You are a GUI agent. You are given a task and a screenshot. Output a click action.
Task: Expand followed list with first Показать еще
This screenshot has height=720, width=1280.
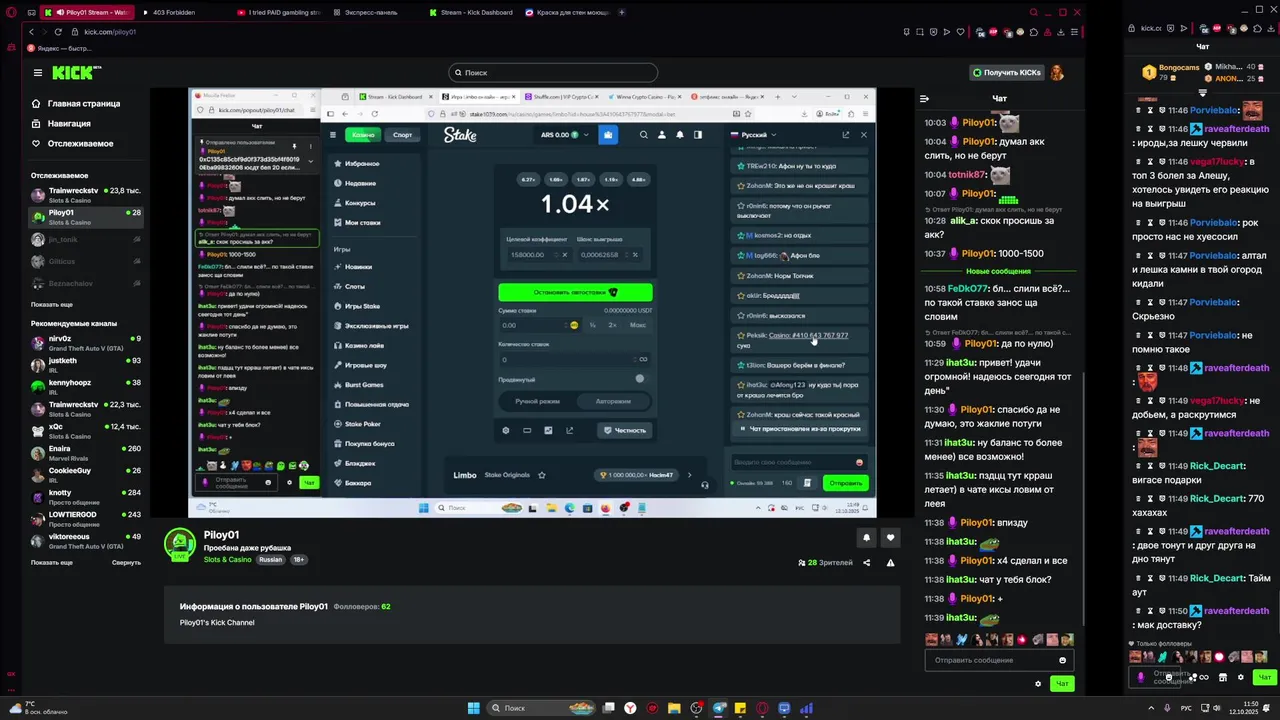coord(51,304)
